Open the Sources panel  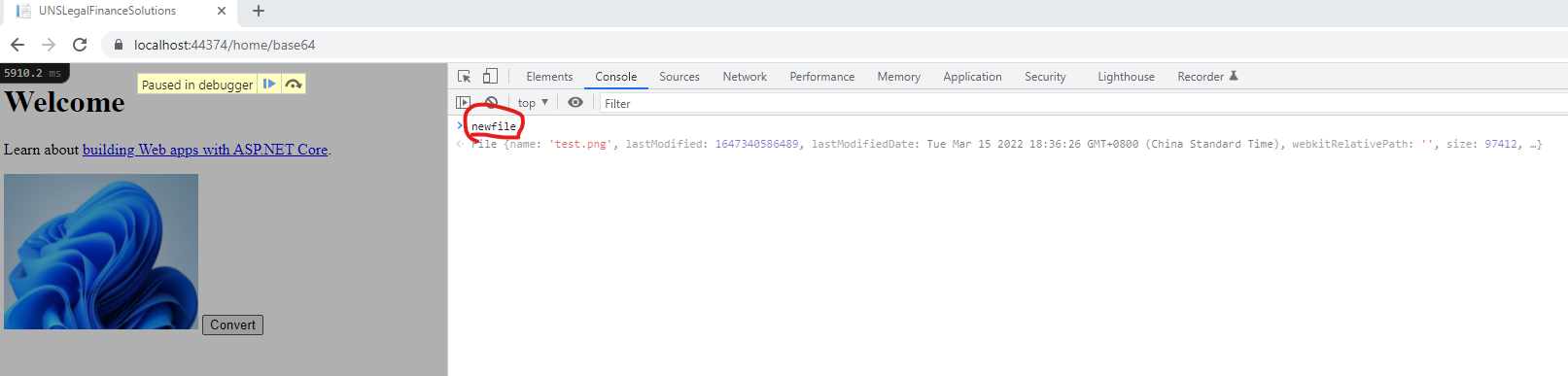679,77
